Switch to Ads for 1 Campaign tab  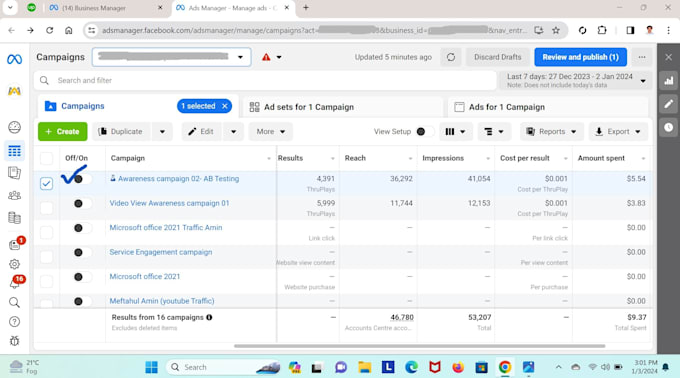coord(547,107)
